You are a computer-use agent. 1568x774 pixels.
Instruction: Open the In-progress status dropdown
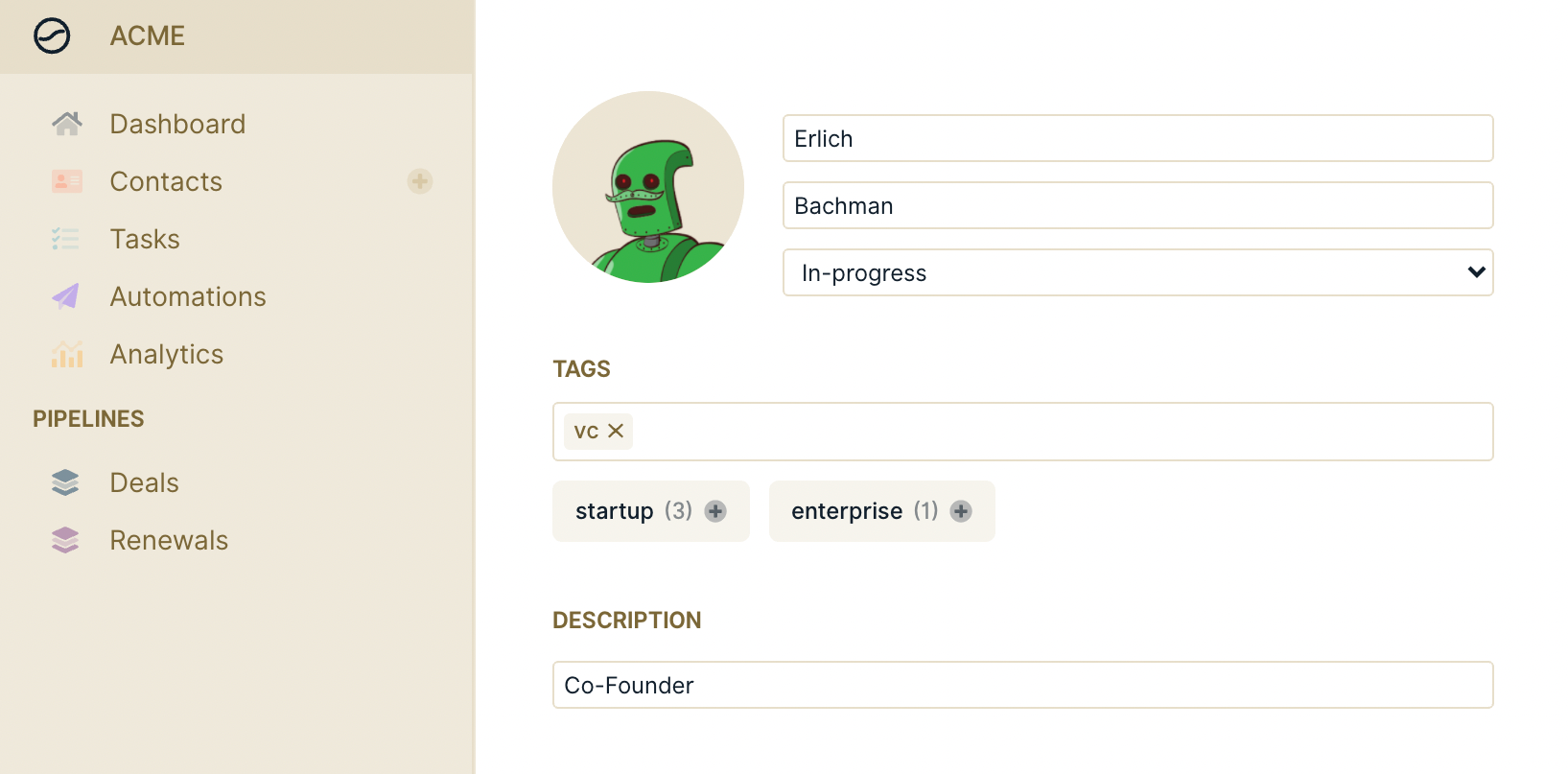pyautogui.click(x=1138, y=272)
